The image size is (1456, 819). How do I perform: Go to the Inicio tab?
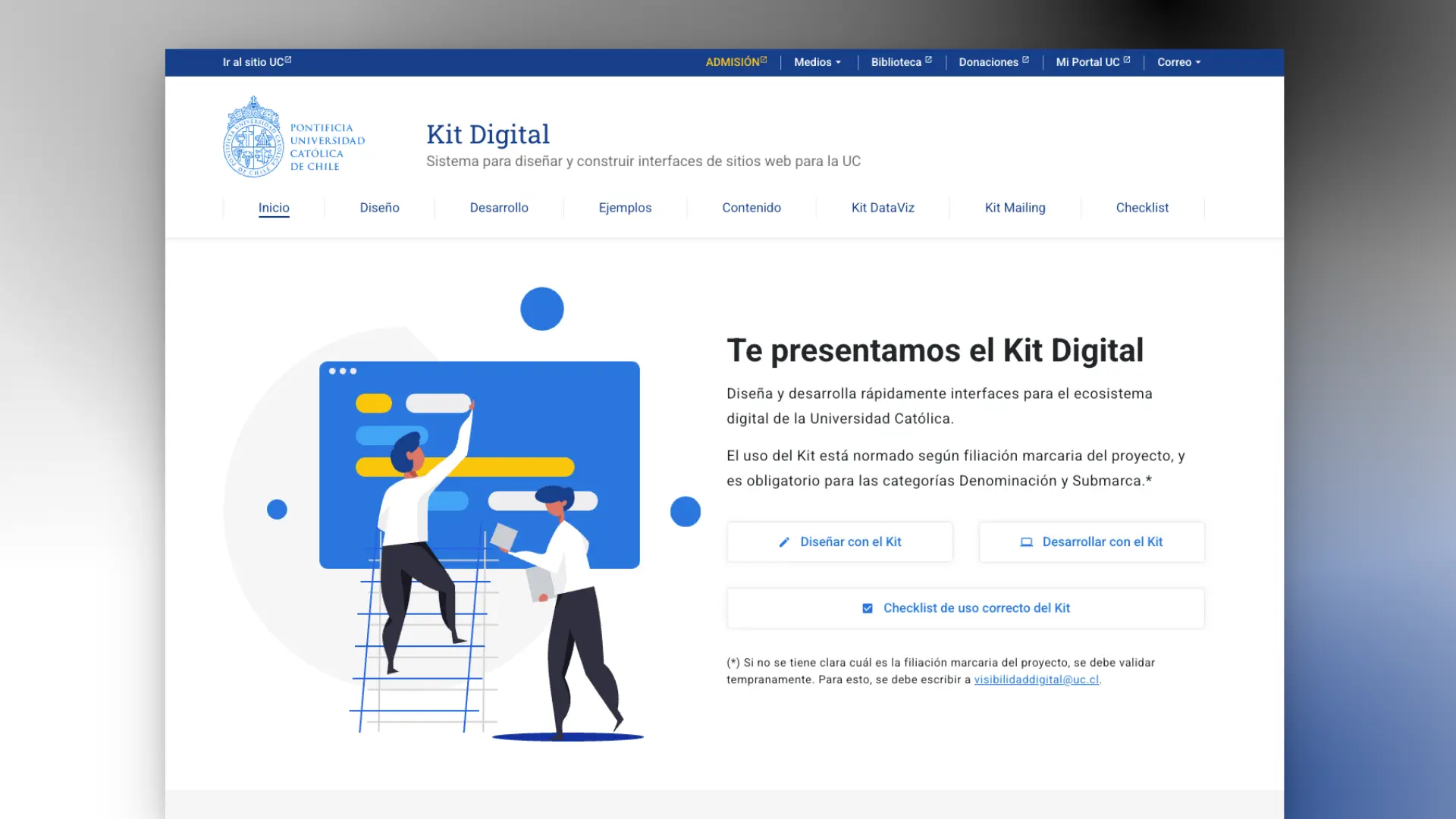[274, 208]
